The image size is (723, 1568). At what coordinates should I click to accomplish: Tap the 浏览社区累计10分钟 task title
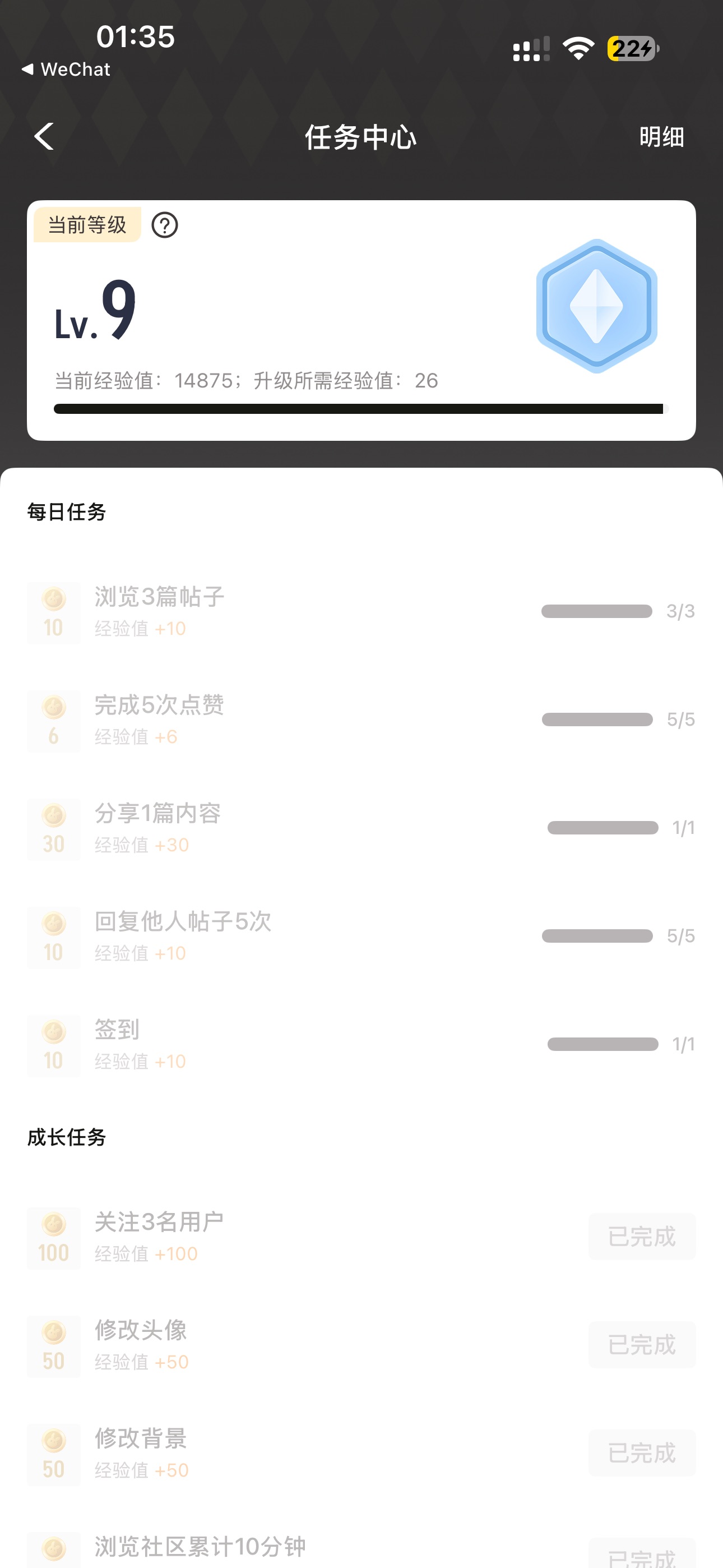(x=200, y=1546)
